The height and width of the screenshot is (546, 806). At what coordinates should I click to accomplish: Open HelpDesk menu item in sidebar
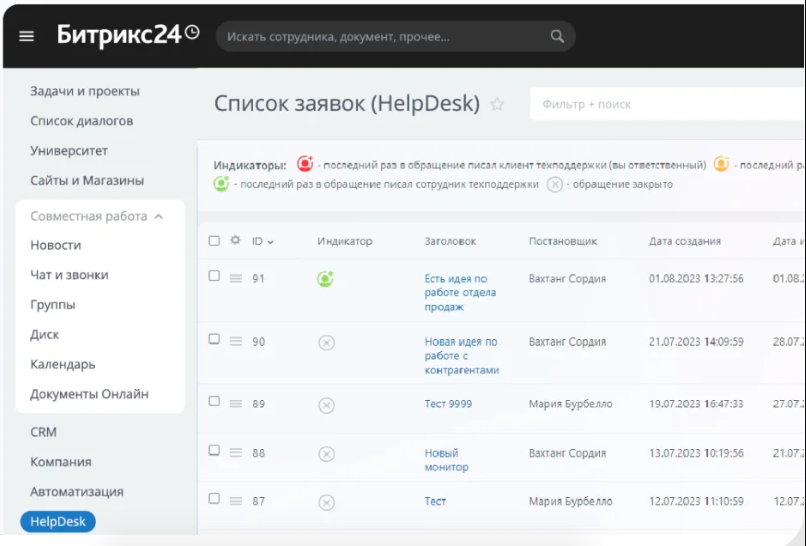coord(58,521)
